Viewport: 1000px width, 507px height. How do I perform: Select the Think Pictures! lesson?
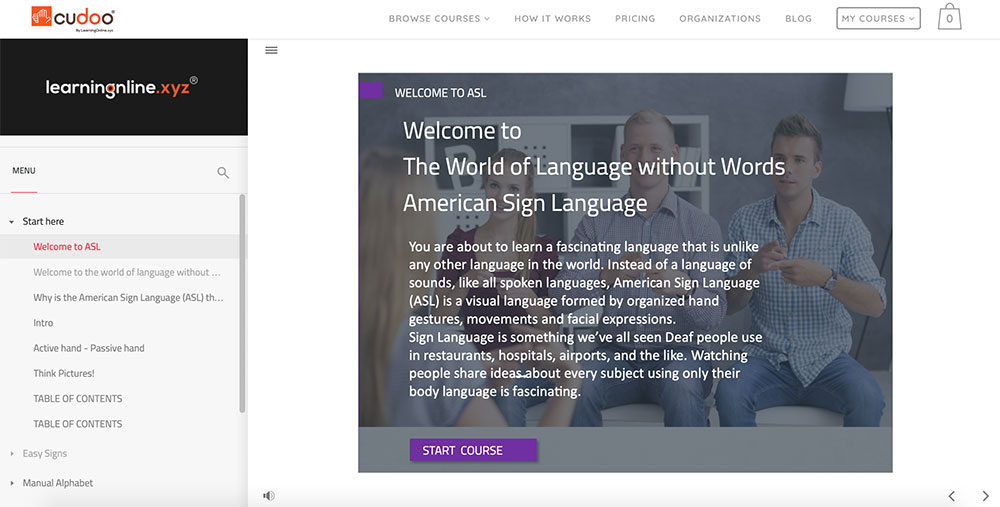[x=64, y=373]
